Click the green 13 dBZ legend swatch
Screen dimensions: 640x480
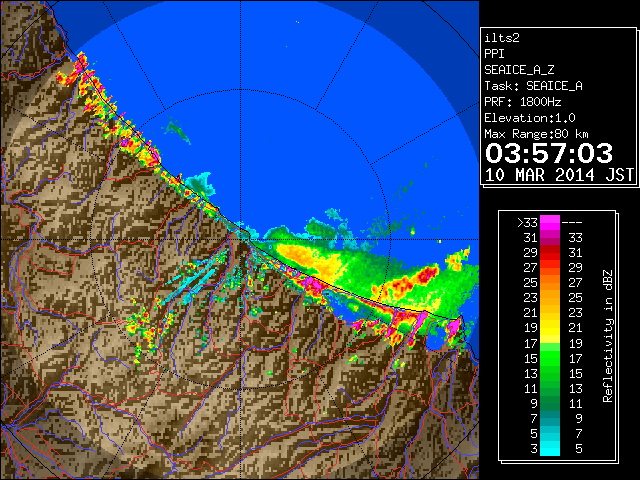tap(549, 373)
